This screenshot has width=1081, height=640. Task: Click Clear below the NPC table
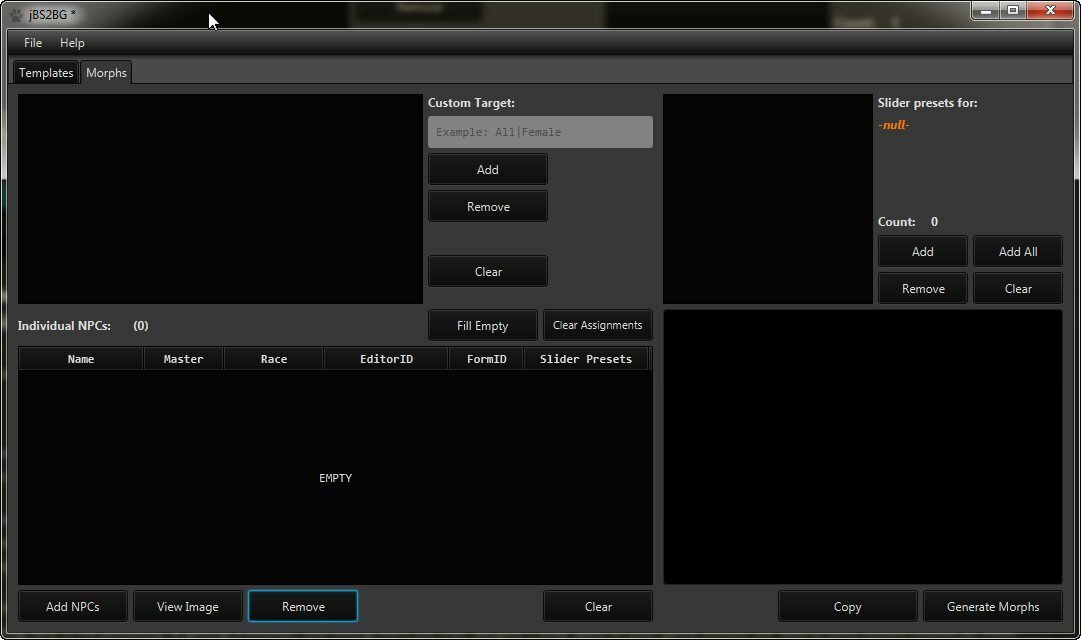pyautogui.click(x=598, y=607)
